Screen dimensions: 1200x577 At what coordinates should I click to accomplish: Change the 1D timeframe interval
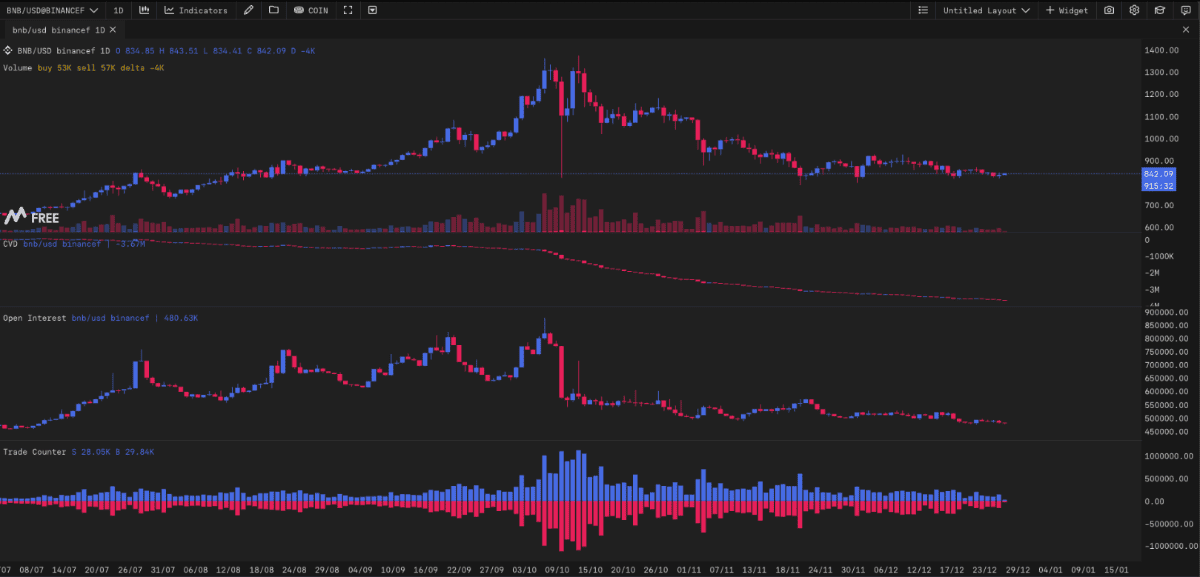pos(119,10)
